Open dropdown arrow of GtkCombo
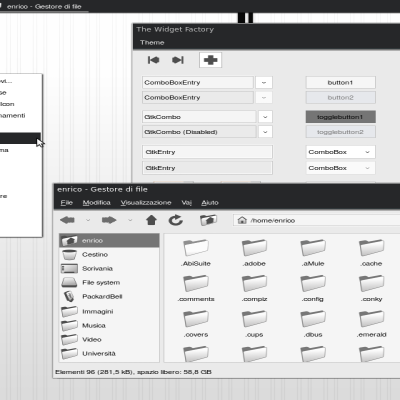400x400 pixels. (265, 117)
